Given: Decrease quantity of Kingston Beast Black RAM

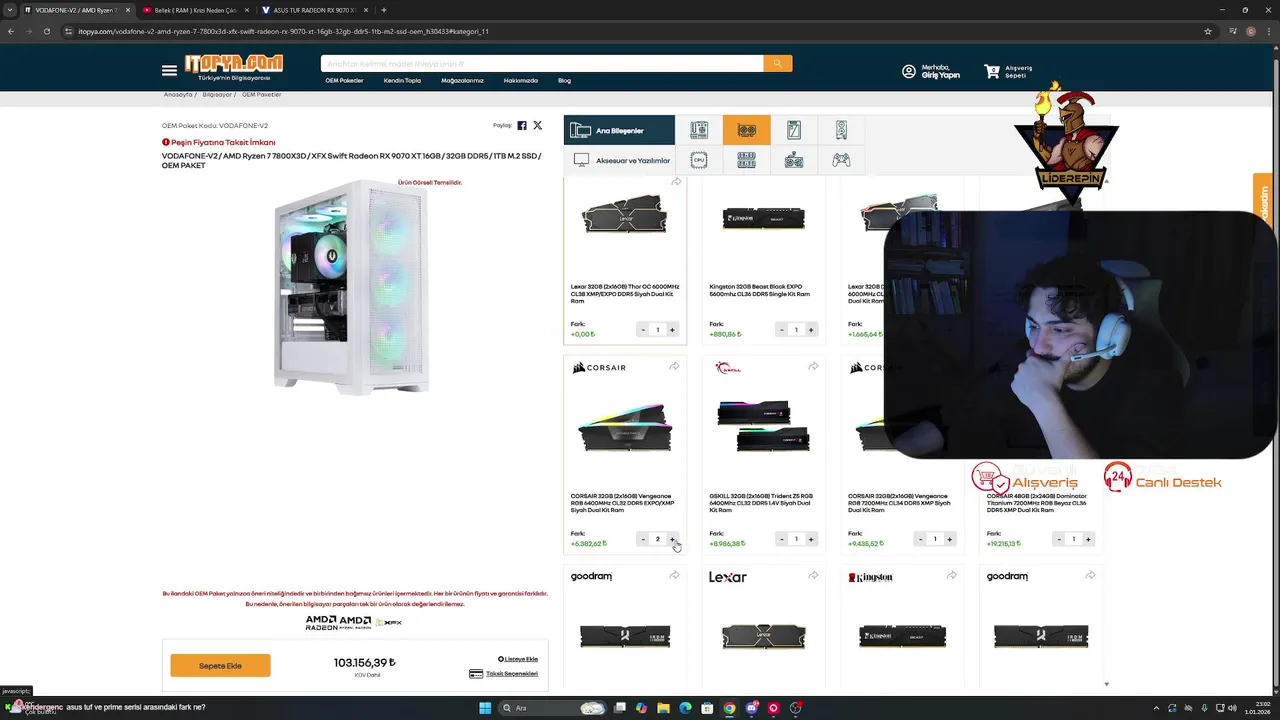Looking at the screenshot, I should tap(782, 330).
